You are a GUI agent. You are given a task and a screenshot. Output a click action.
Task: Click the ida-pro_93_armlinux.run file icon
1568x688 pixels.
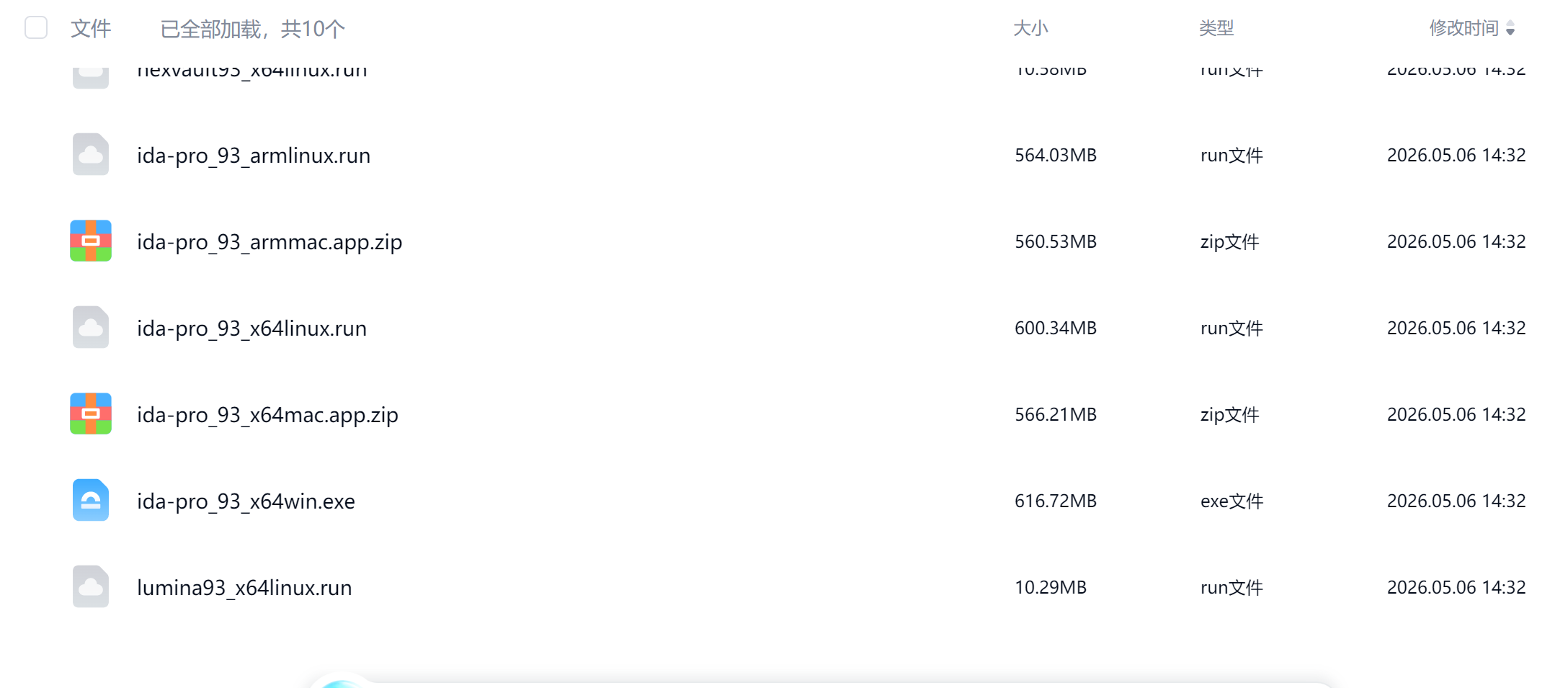pyautogui.click(x=91, y=154)
